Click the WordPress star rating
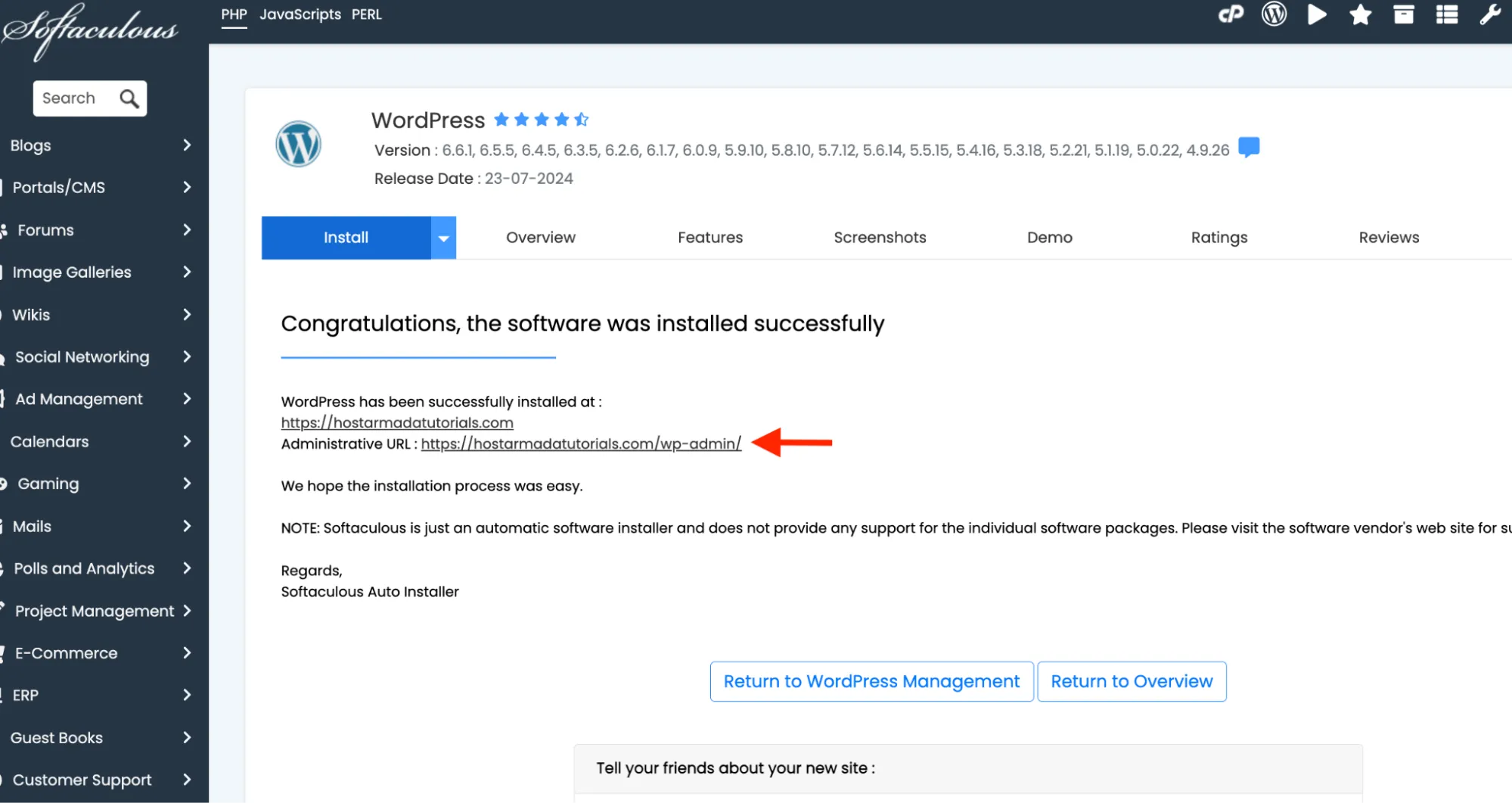This screenshot has width=1512, height=803. (x=541, y=120)
